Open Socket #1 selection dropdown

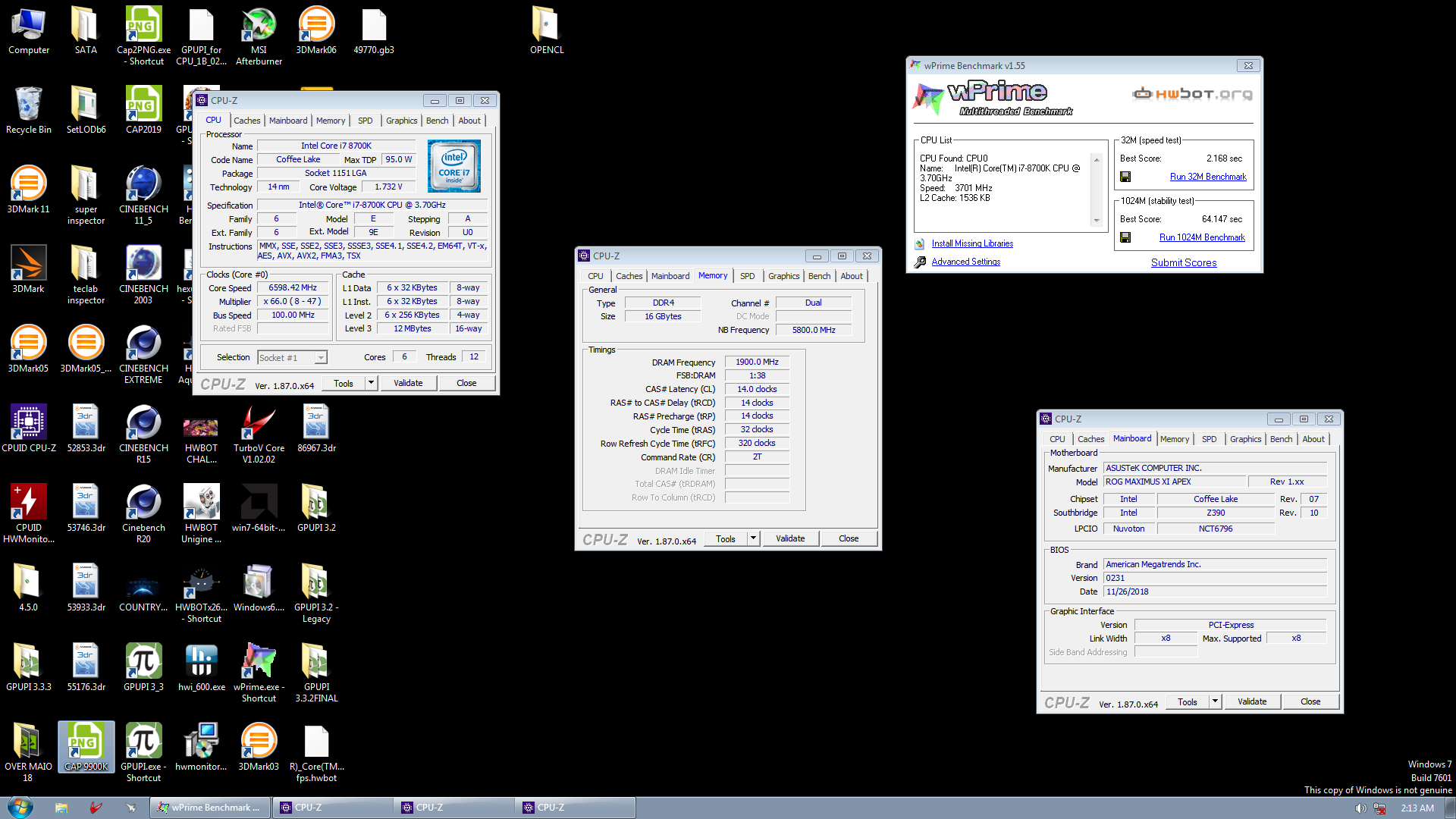pyautogui.click(x=292, y=358)
